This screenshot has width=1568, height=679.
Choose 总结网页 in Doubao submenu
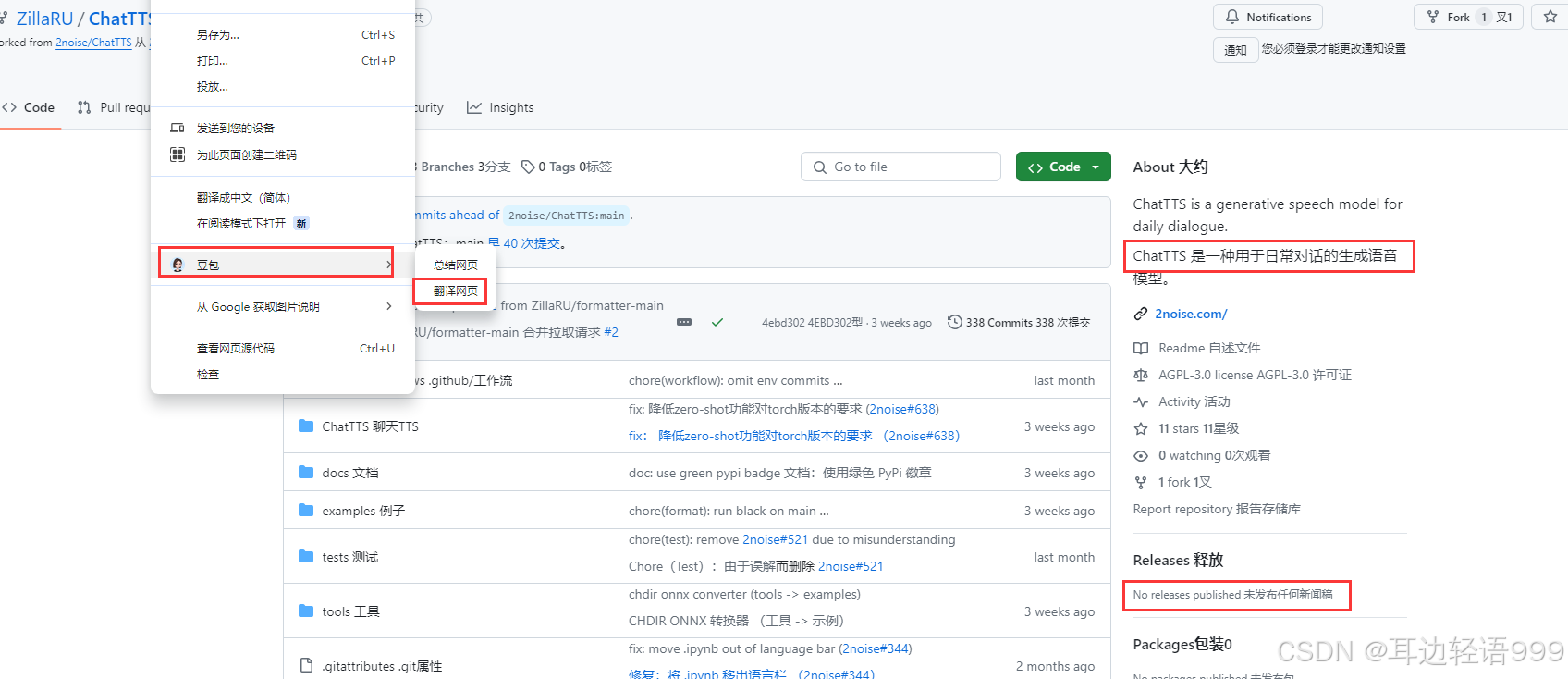tap(456, 265)
